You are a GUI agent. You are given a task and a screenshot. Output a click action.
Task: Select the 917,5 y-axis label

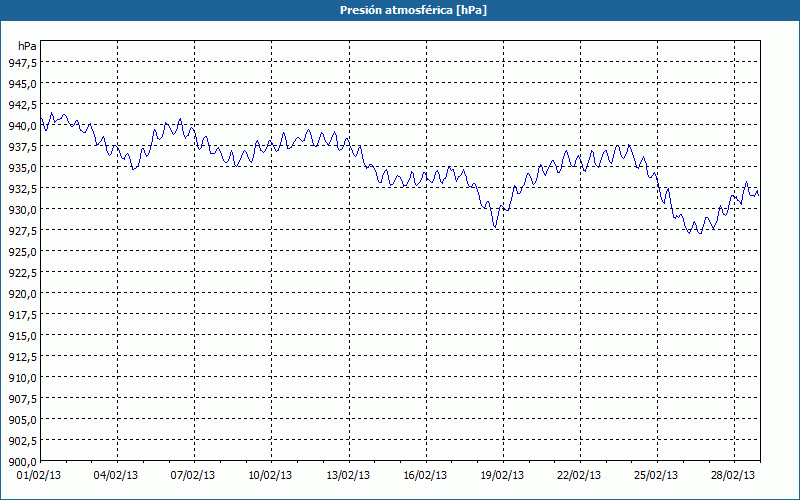[x=22, y=314]
